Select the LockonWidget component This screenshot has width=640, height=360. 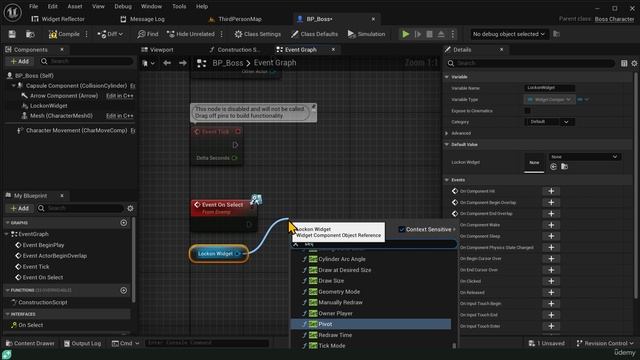coord(49,106)
